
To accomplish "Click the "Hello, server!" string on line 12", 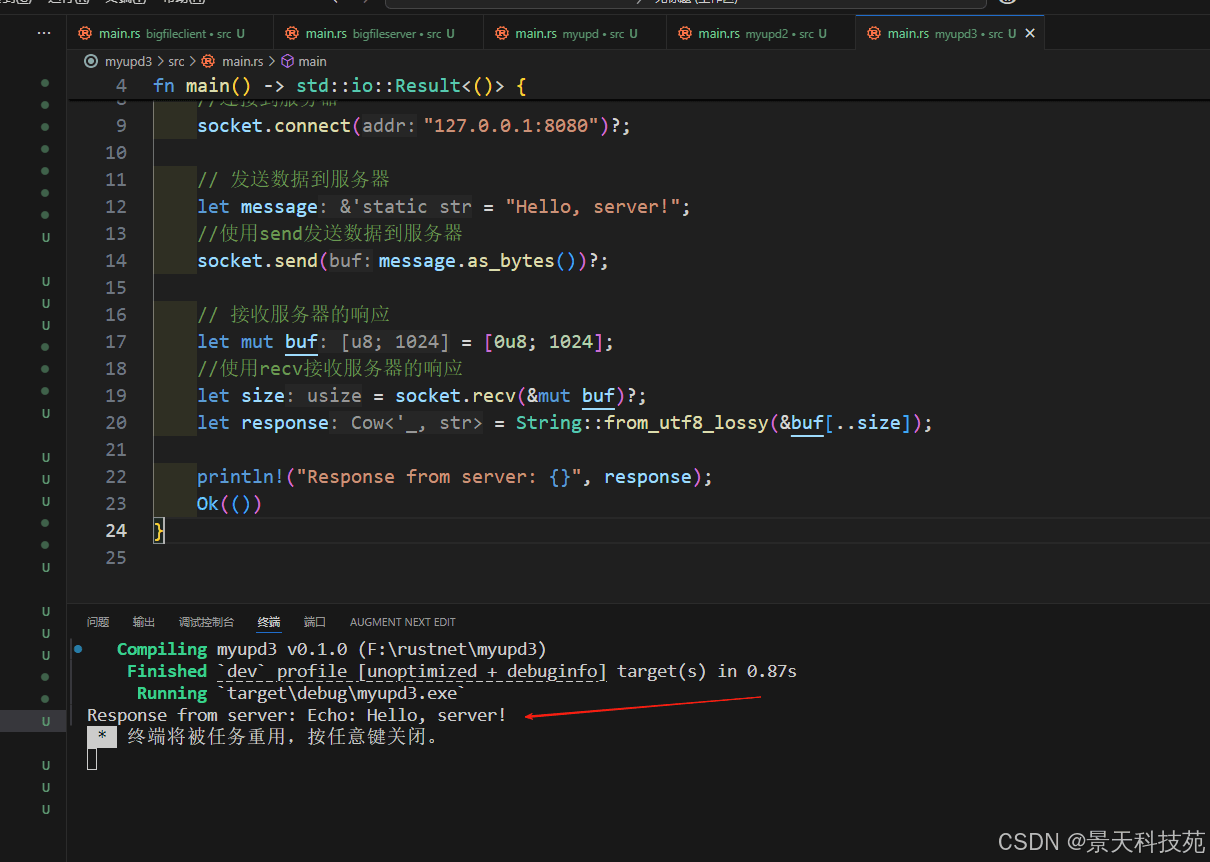I will point(593,207).
